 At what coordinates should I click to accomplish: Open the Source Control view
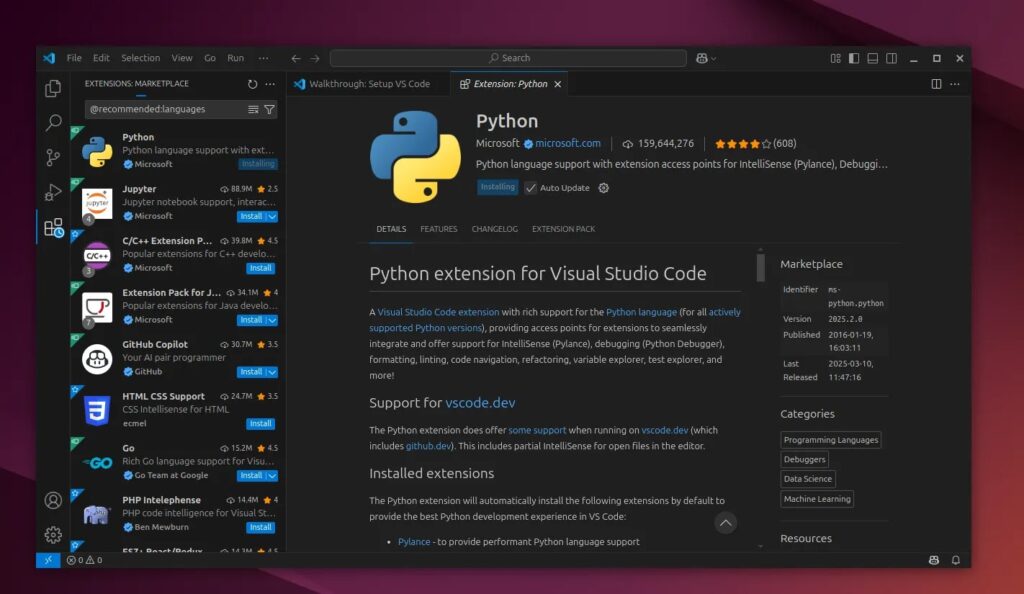coord(53,158)
